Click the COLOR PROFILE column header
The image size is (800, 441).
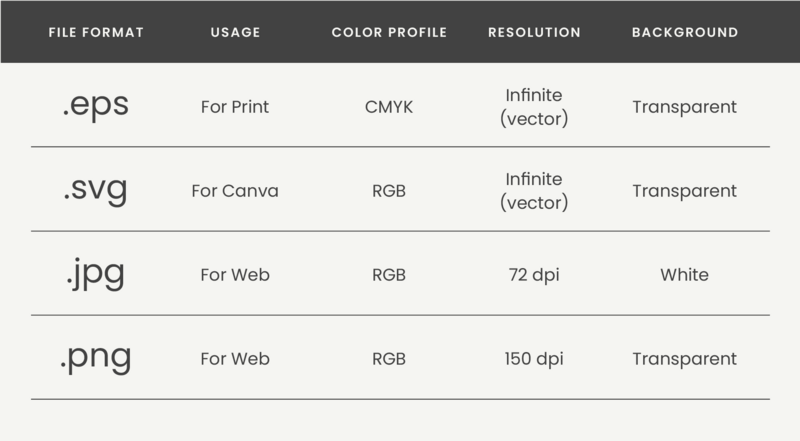point(389,32)
